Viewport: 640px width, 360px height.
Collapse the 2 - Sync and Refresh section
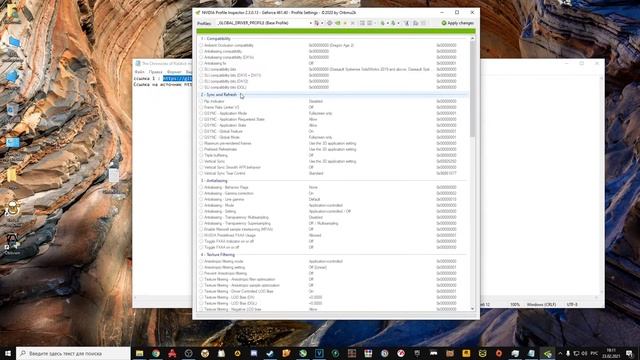219,95
